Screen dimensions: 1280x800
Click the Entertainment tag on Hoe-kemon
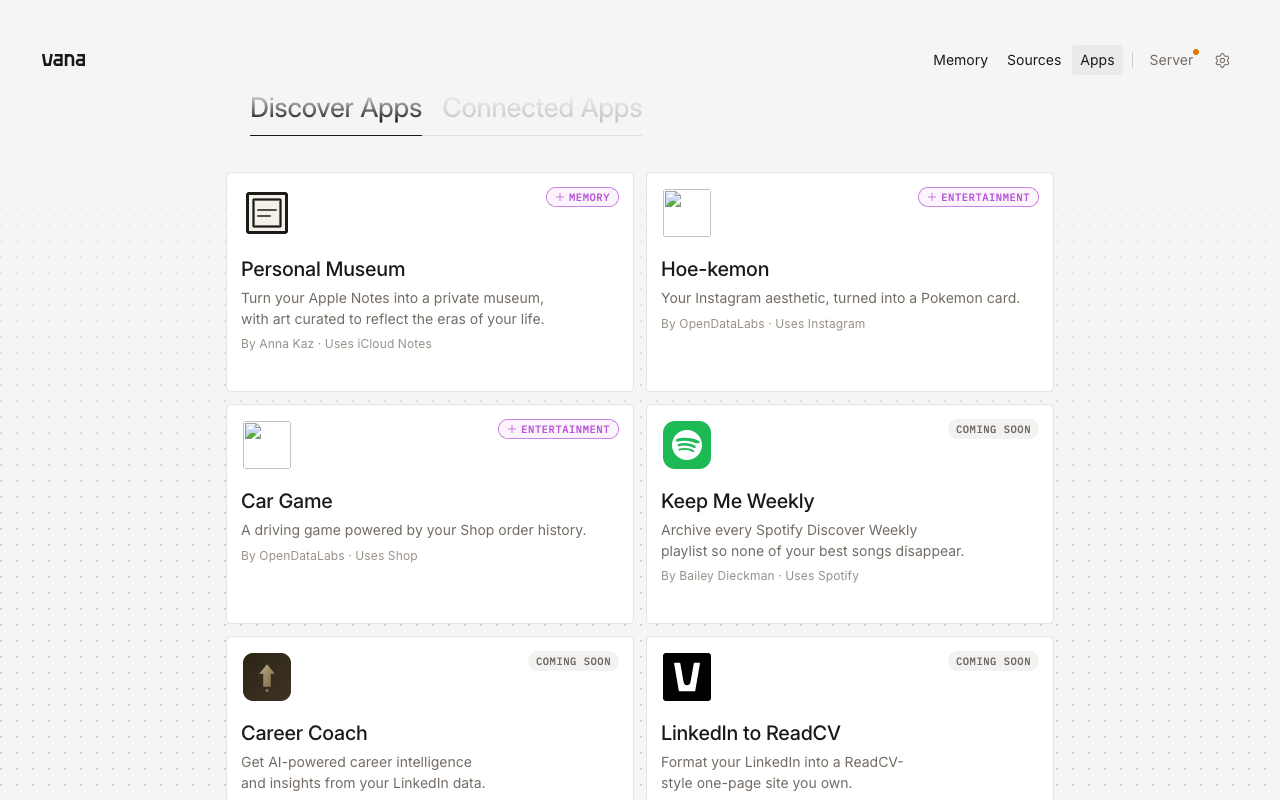(x=978, y=197)
